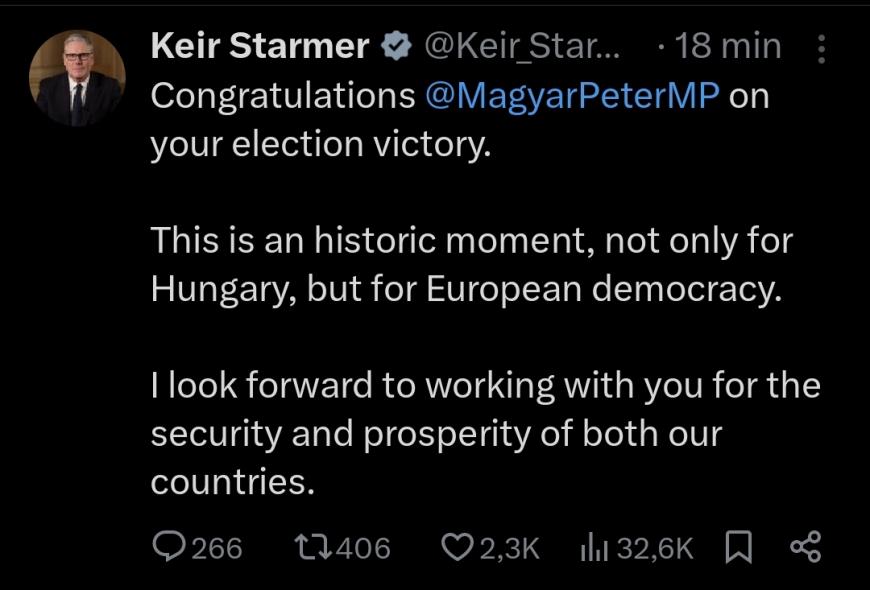Click the 2,3K likes count
Screen dimensions: 870x590
tap(510, 547)
